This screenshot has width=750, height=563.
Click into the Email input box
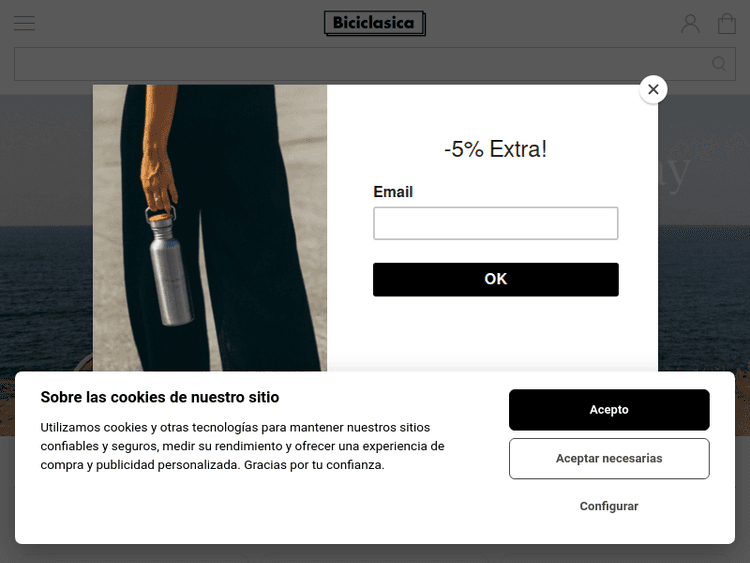tap(496, 223)
